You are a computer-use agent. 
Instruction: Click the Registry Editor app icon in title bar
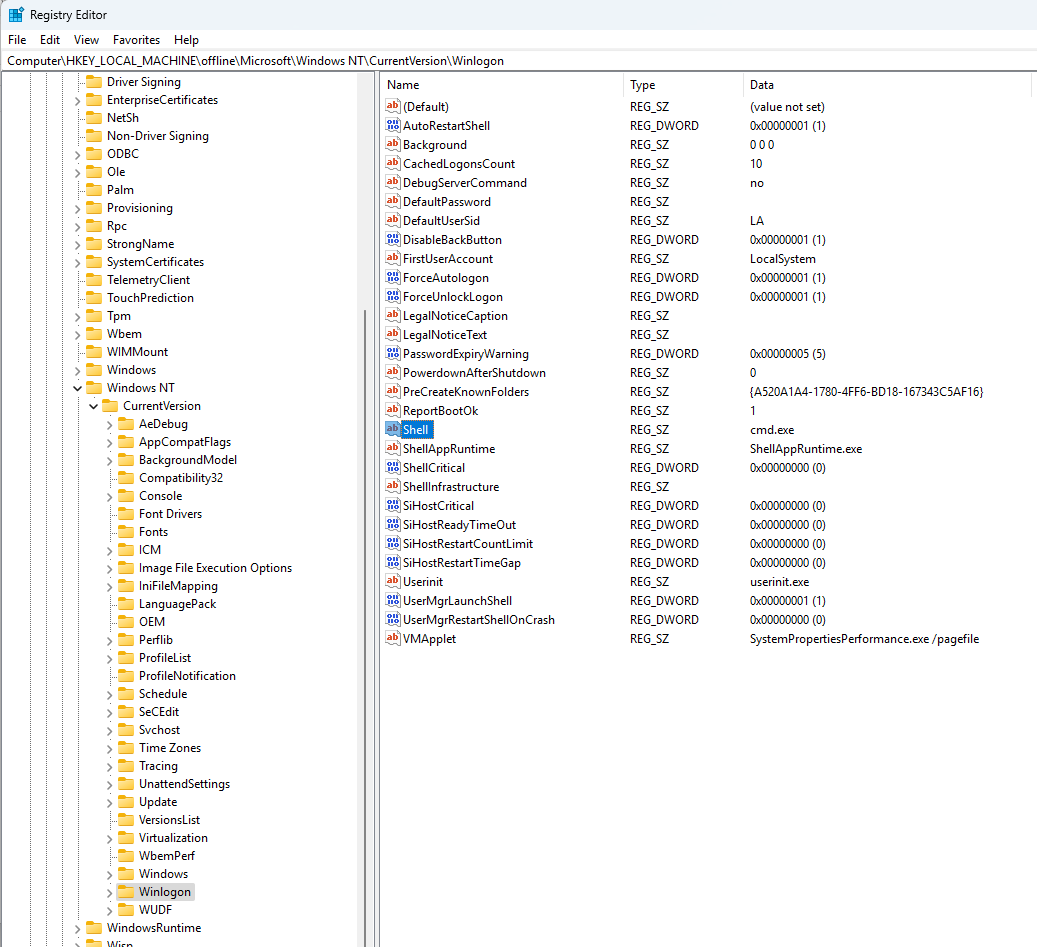[x=16, y=15]
